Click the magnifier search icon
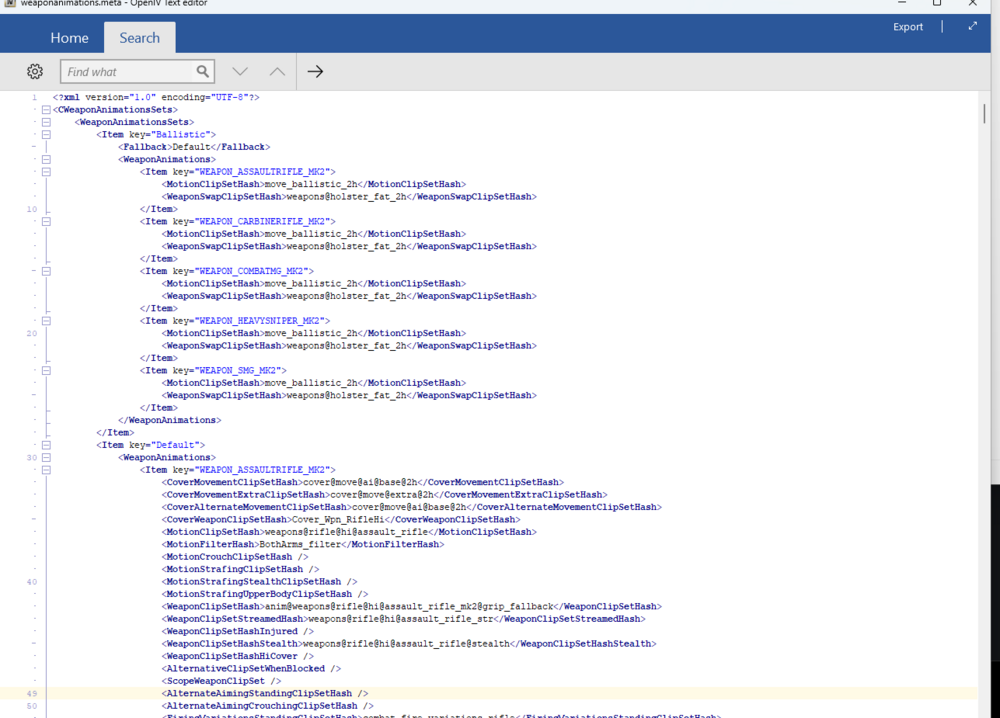 click(x=203, y=71)
